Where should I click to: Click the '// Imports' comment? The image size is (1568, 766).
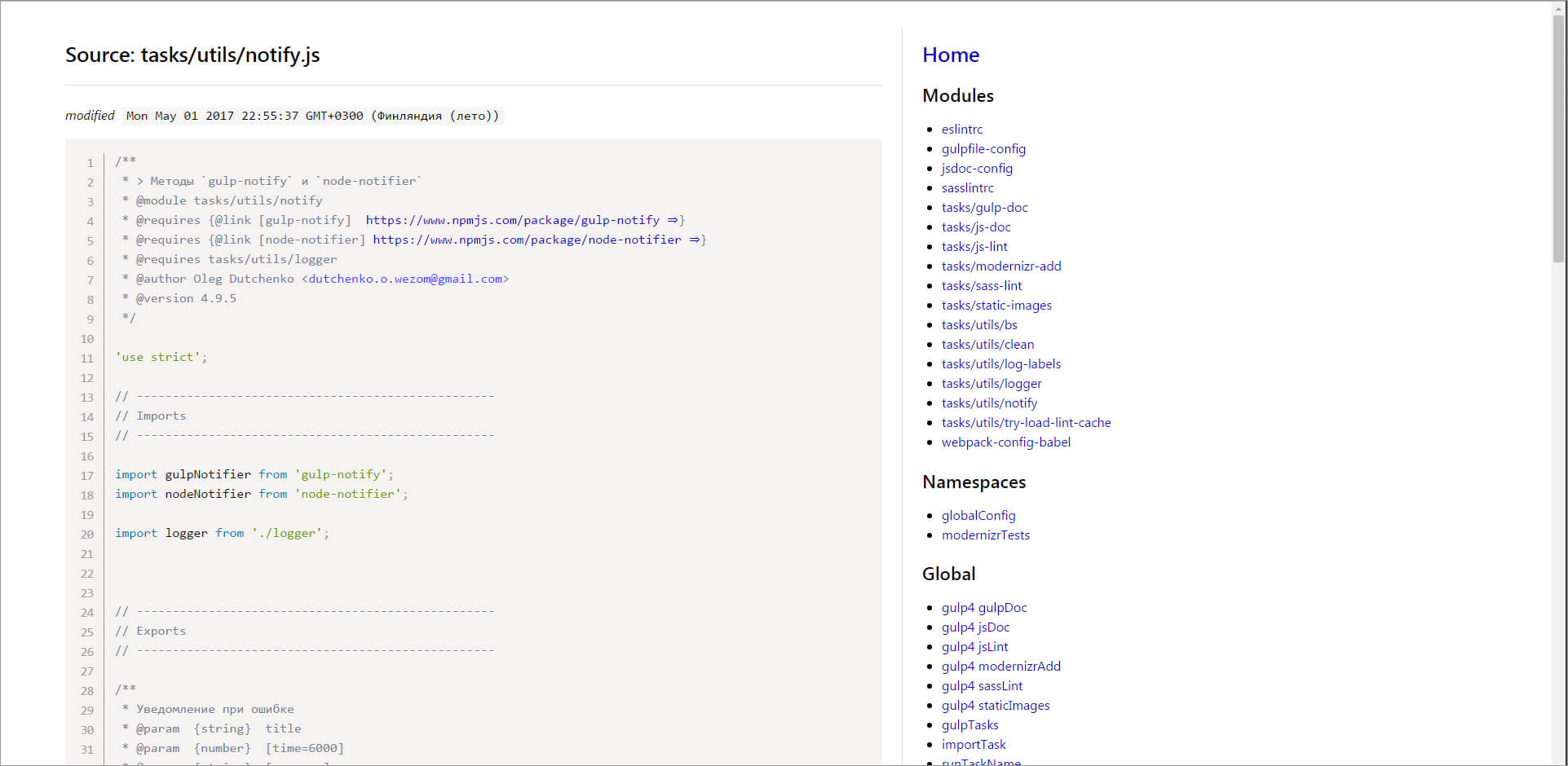(151, 416)
